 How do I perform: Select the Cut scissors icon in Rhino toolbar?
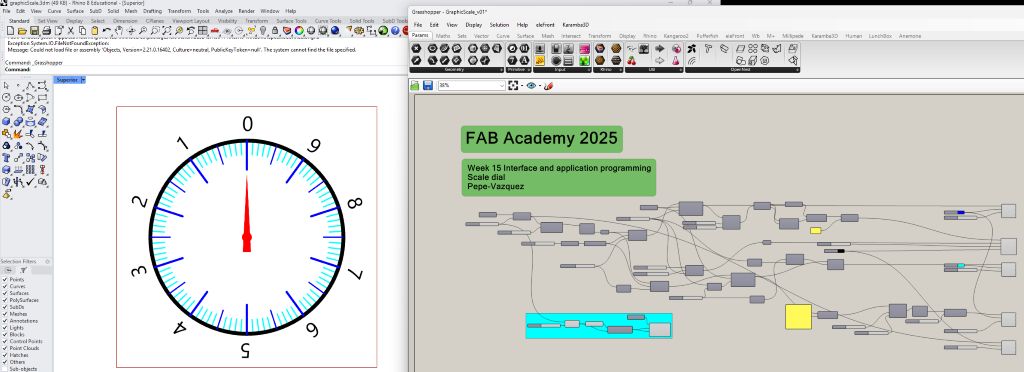(70, 31)
